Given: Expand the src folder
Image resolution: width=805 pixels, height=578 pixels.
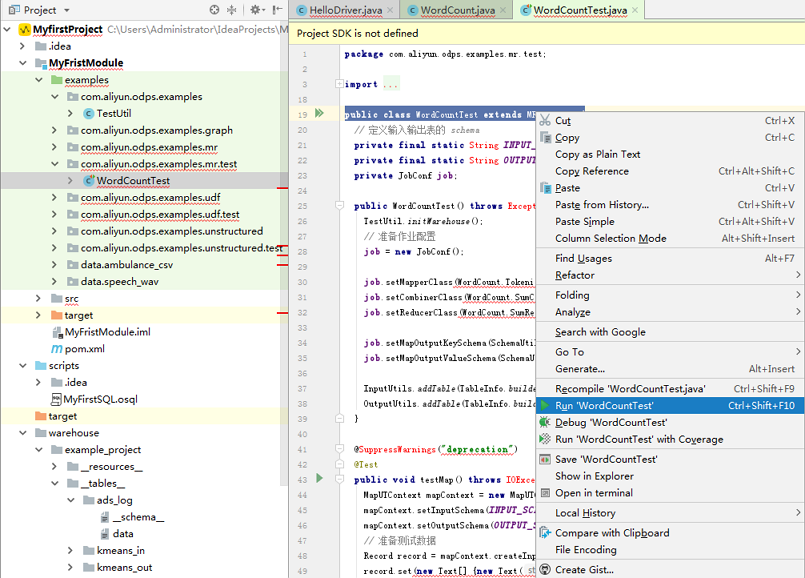Looking at the screenshot, I should point(39,298).
